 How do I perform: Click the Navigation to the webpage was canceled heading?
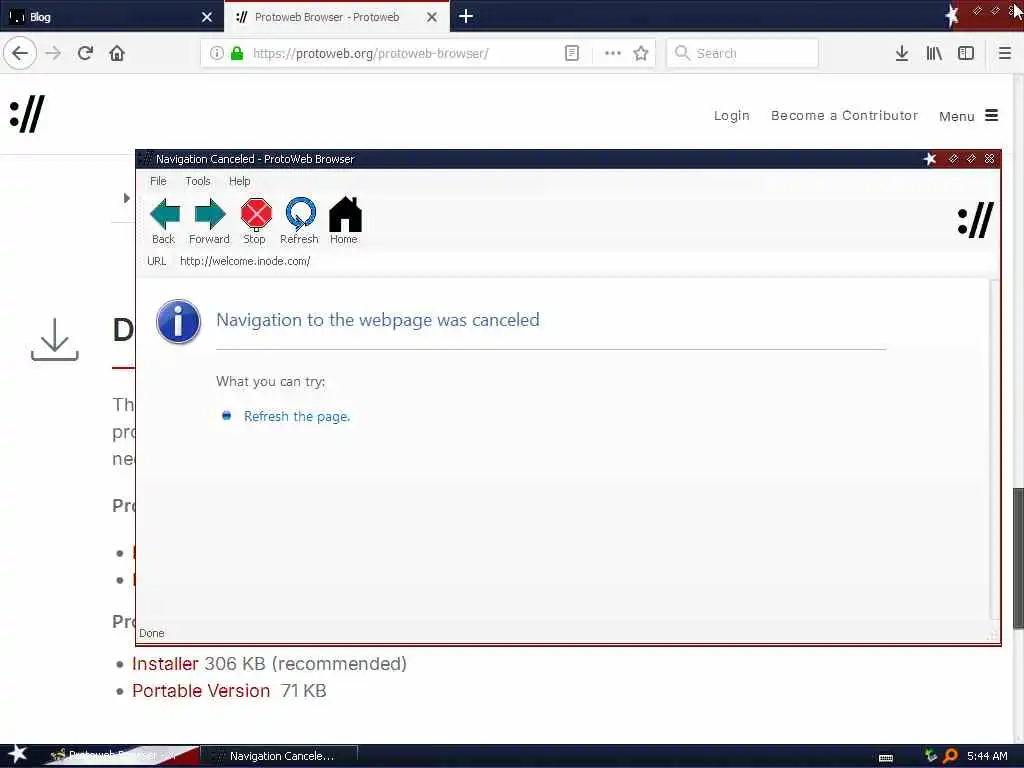click(377, 320)
